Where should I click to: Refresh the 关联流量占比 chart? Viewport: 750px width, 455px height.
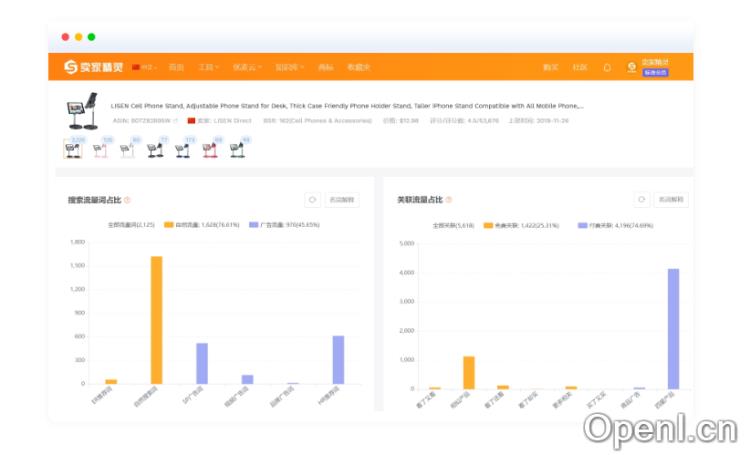(642, 200)
